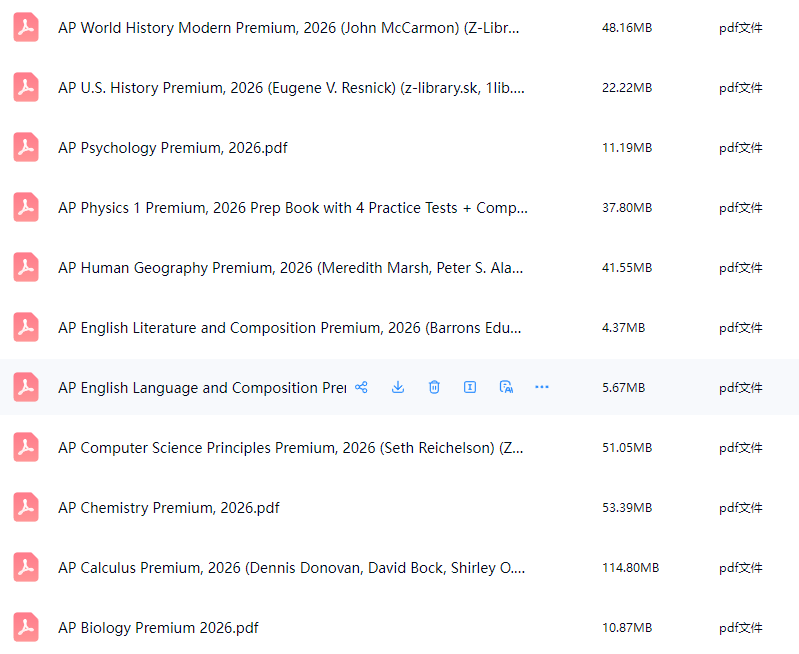Click PDF icon for AP Physics 1 Premium

tap(26, 207)
